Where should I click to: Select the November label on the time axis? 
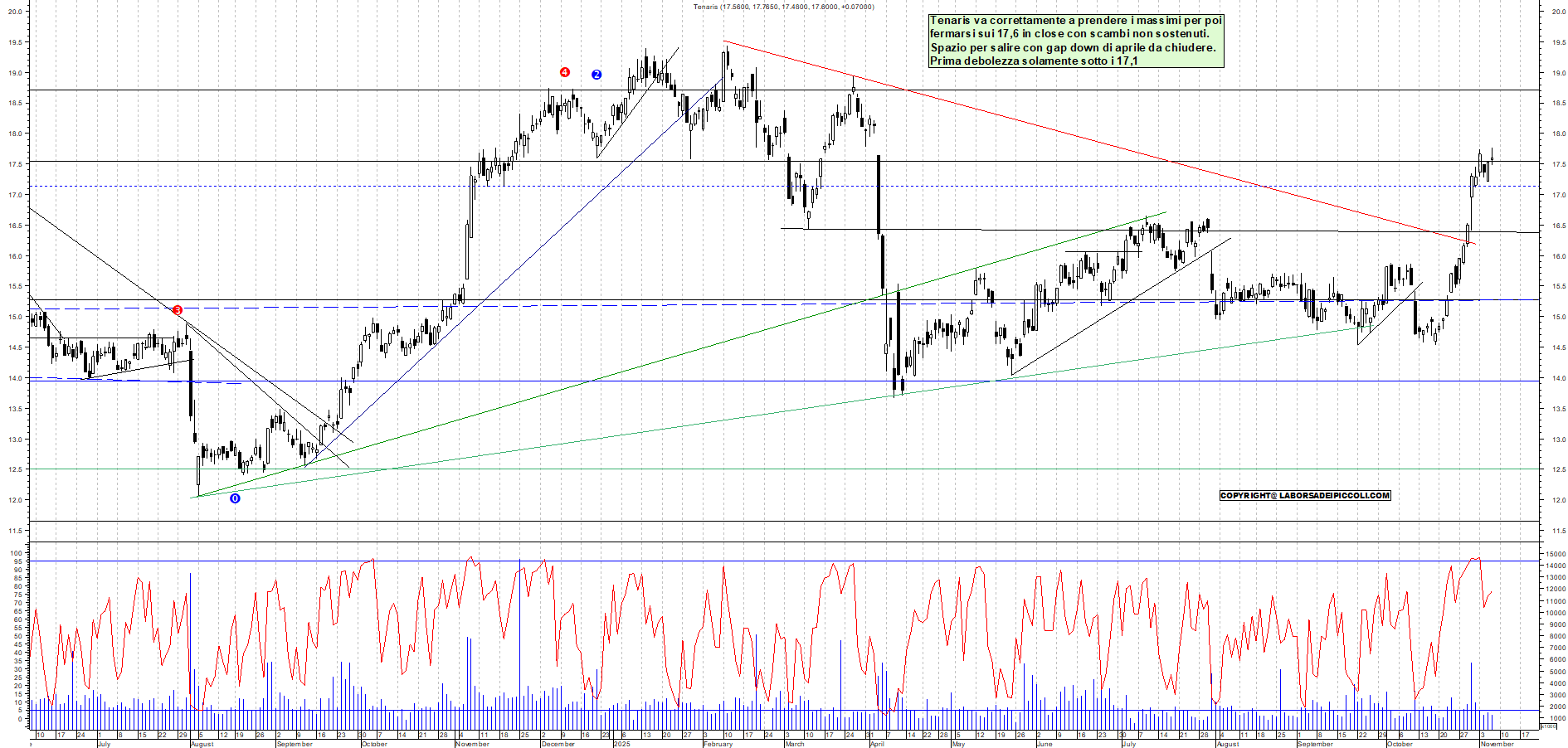pyautogui.click(x=471, y=745)
